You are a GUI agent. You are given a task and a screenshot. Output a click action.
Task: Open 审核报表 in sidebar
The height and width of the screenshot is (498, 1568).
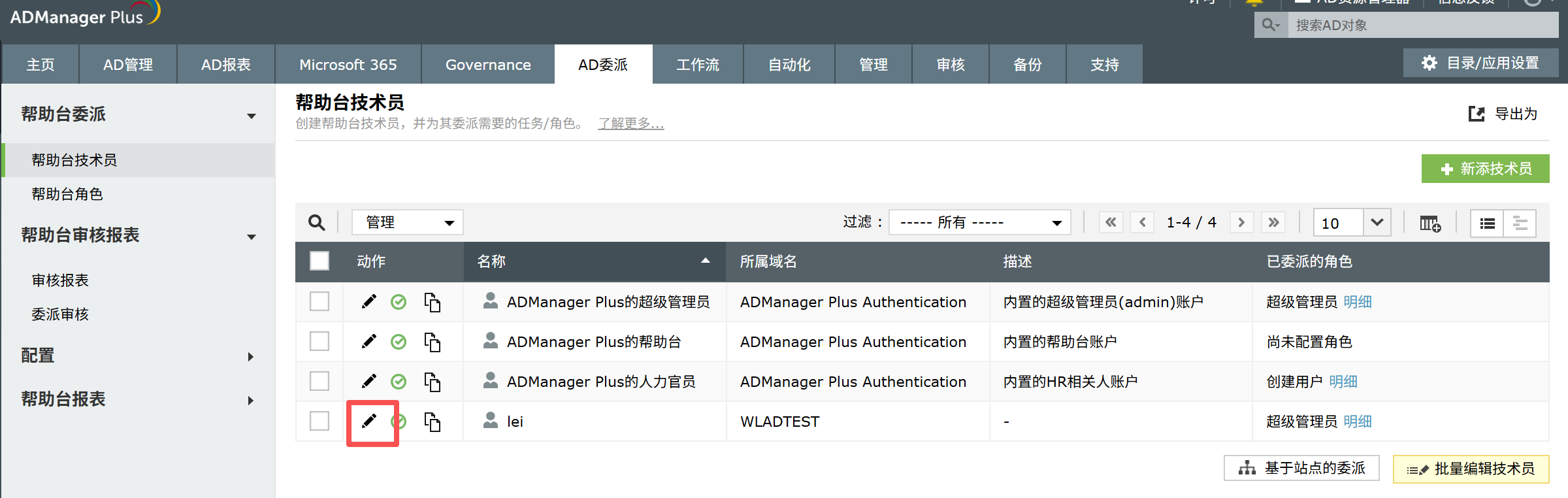click(x=60, y=280)
